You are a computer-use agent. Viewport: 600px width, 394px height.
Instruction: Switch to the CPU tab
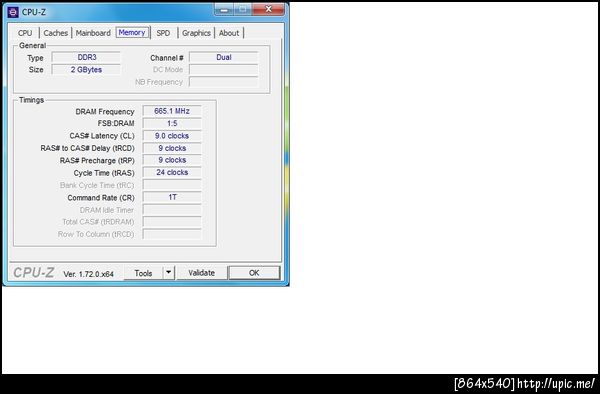pos(25,33)
